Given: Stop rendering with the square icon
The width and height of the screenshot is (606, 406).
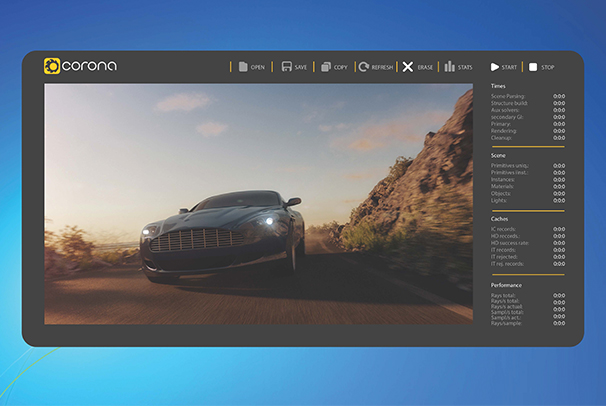Looking at the screenshot, I should pos(533,67).
